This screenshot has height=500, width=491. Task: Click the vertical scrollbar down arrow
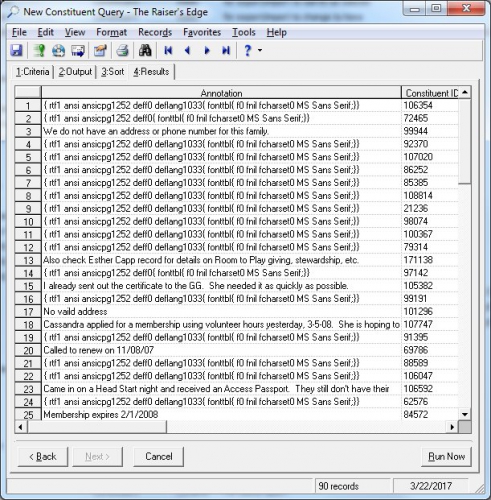[x=465, y=415]
